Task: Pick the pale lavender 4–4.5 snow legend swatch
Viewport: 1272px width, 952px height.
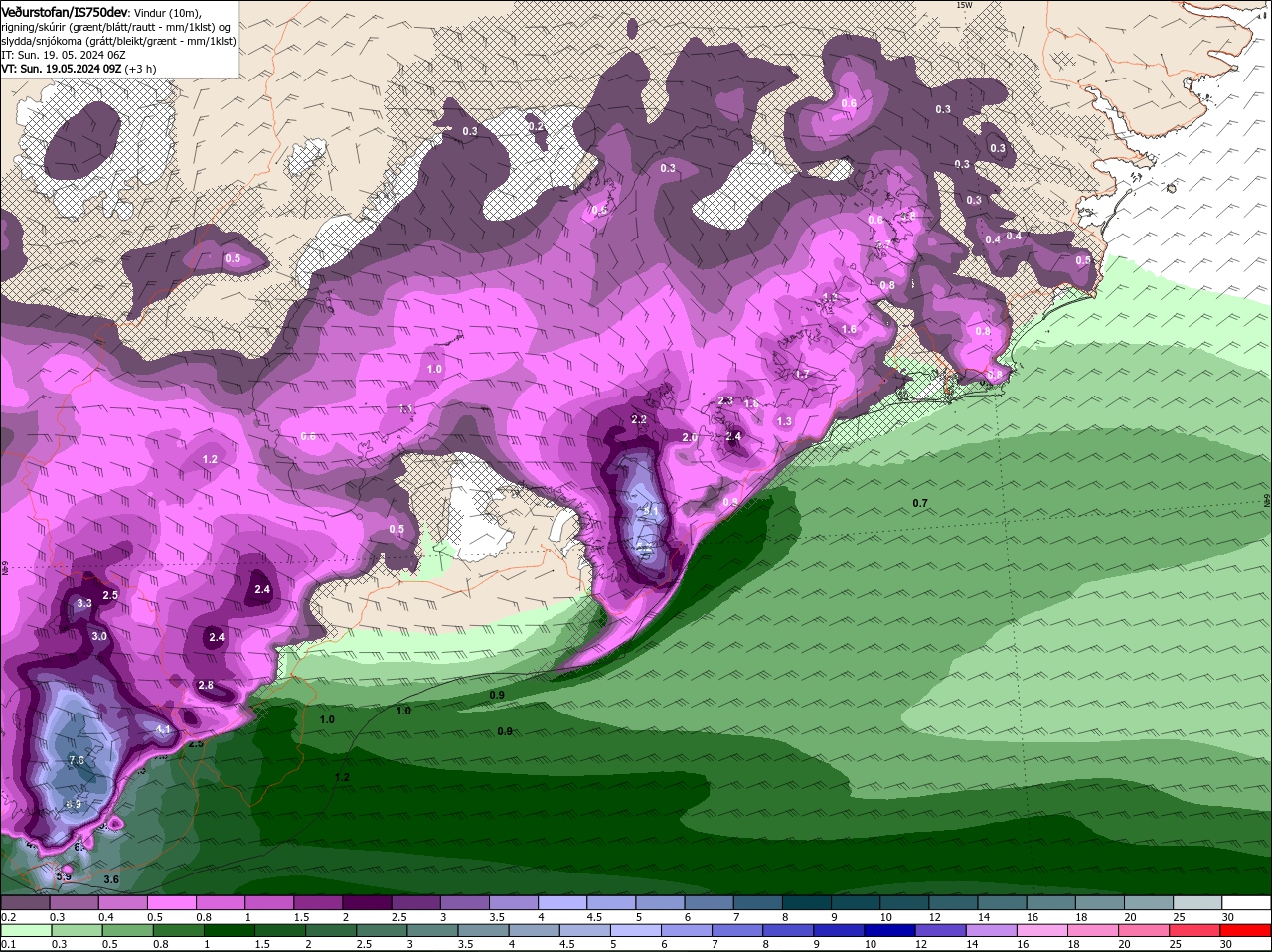Action: (x=562, y=903)
